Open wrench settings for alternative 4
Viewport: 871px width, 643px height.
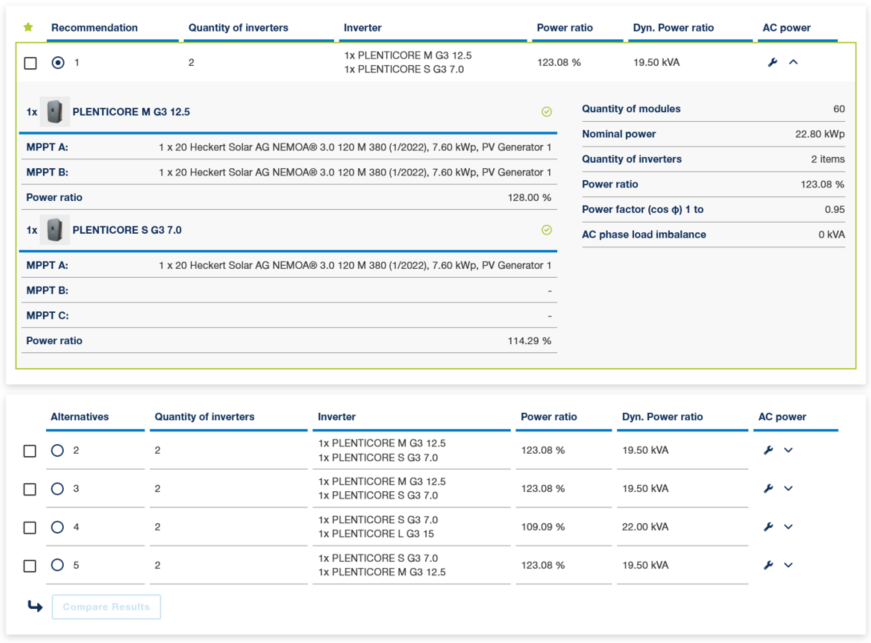point(768,526)
